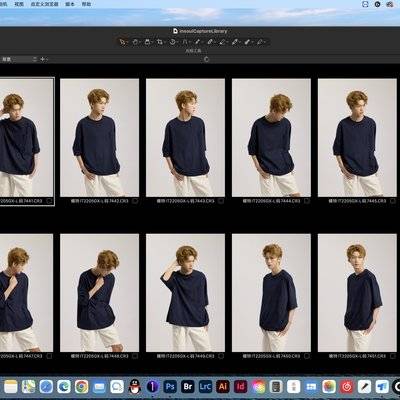This screenshot has width=400, height=400.
Task: Tick the checkbox beside file 7445.CR3
Action: click(393, 201)
